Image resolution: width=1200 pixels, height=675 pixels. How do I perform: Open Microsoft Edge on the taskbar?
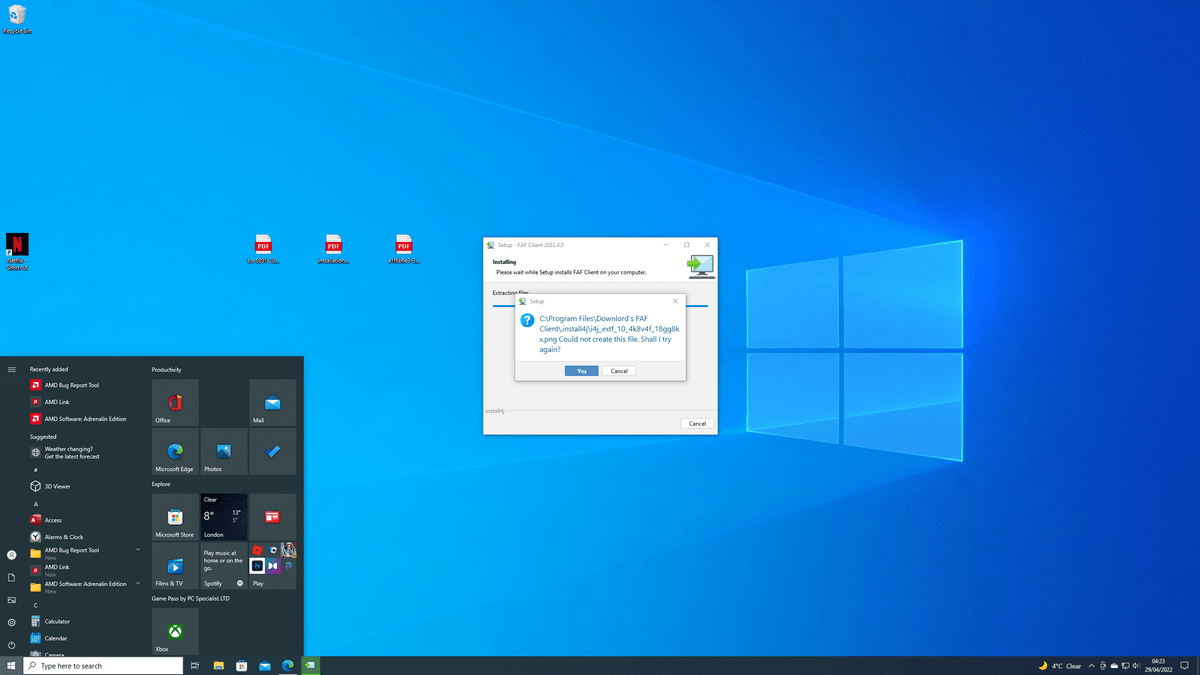[x=288, y=665]
